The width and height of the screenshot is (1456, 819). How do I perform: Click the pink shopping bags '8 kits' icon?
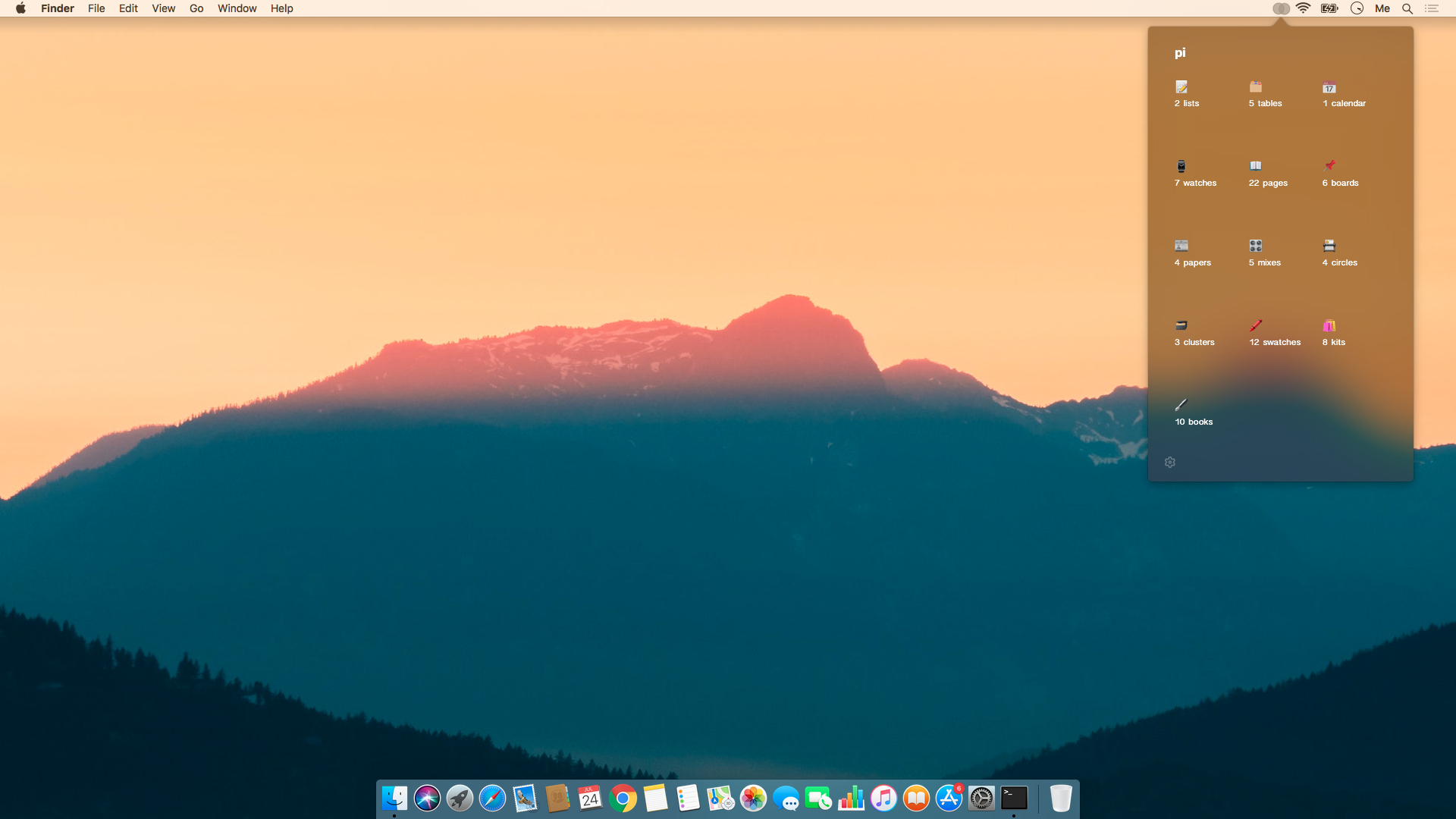point(1329,326)
